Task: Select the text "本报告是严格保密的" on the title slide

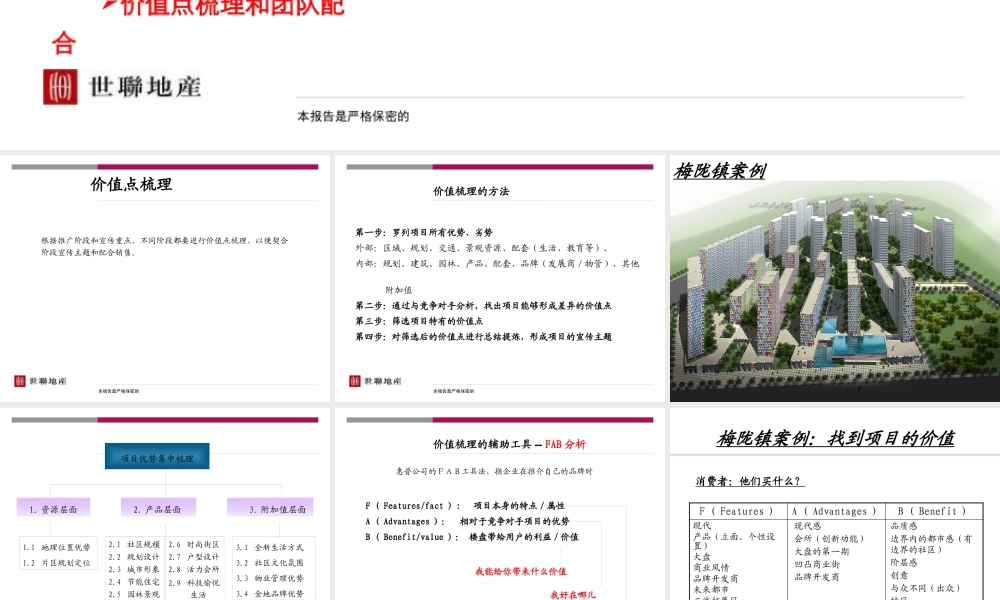Action: pos(353,117)
